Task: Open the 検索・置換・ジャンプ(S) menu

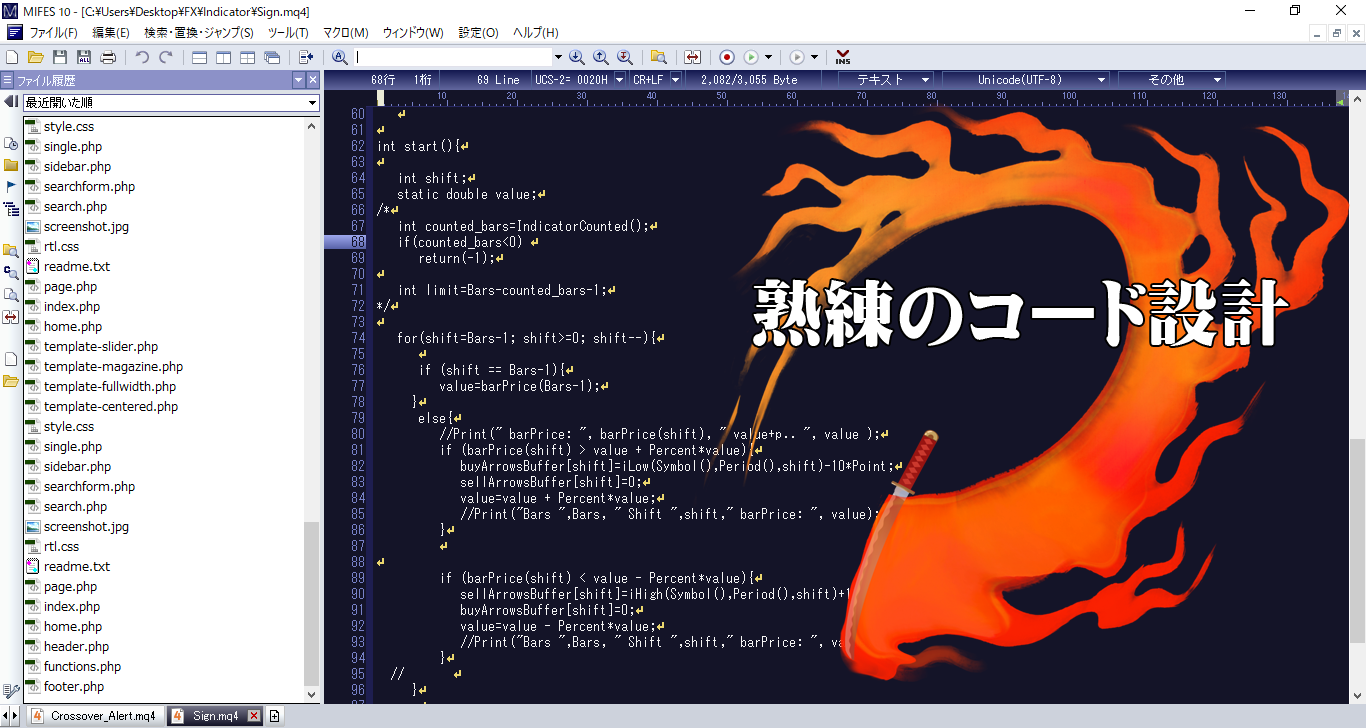Action: pyautogui.click(x=199, y=33)
